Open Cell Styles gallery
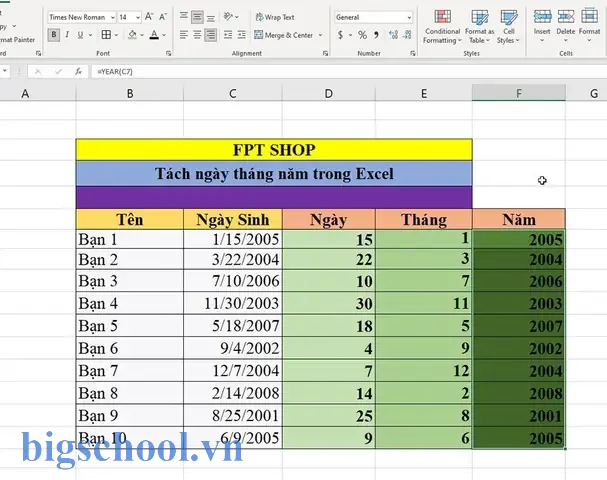The image size is (607, 480). (508, 26)
